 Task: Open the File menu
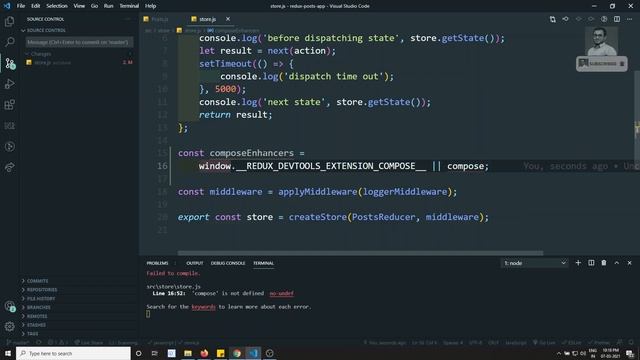[21, 6]
